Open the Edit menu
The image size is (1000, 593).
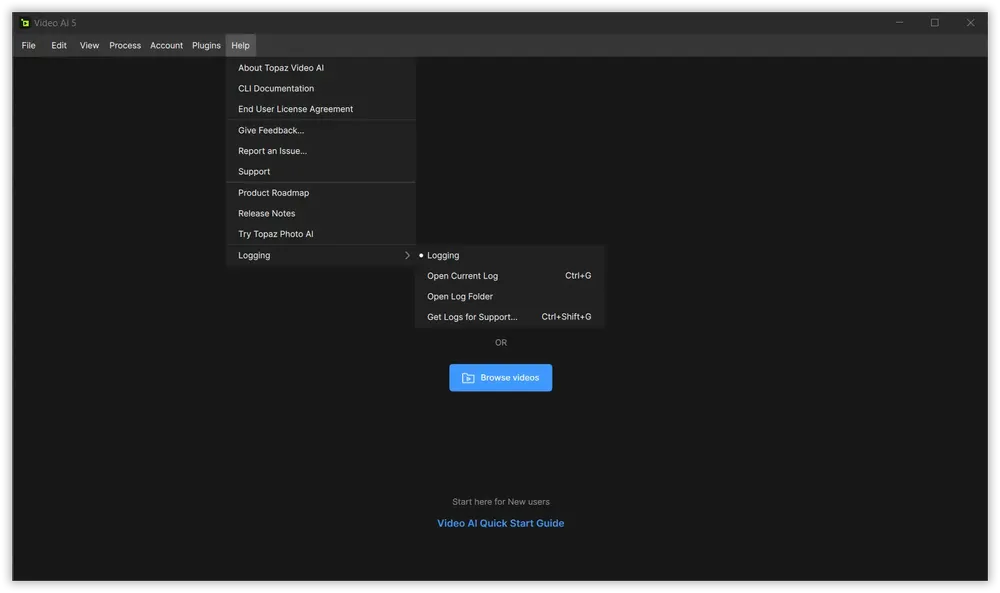tap(59, 45)
